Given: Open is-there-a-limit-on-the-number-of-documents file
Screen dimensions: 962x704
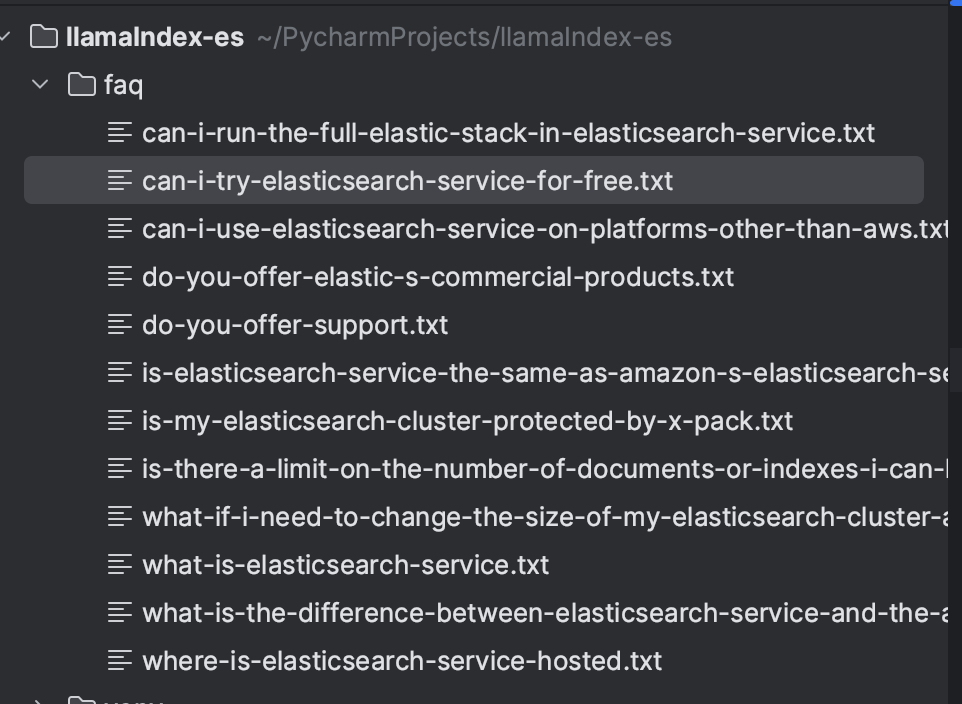Looking at the screenshot, I should (540, 469).
